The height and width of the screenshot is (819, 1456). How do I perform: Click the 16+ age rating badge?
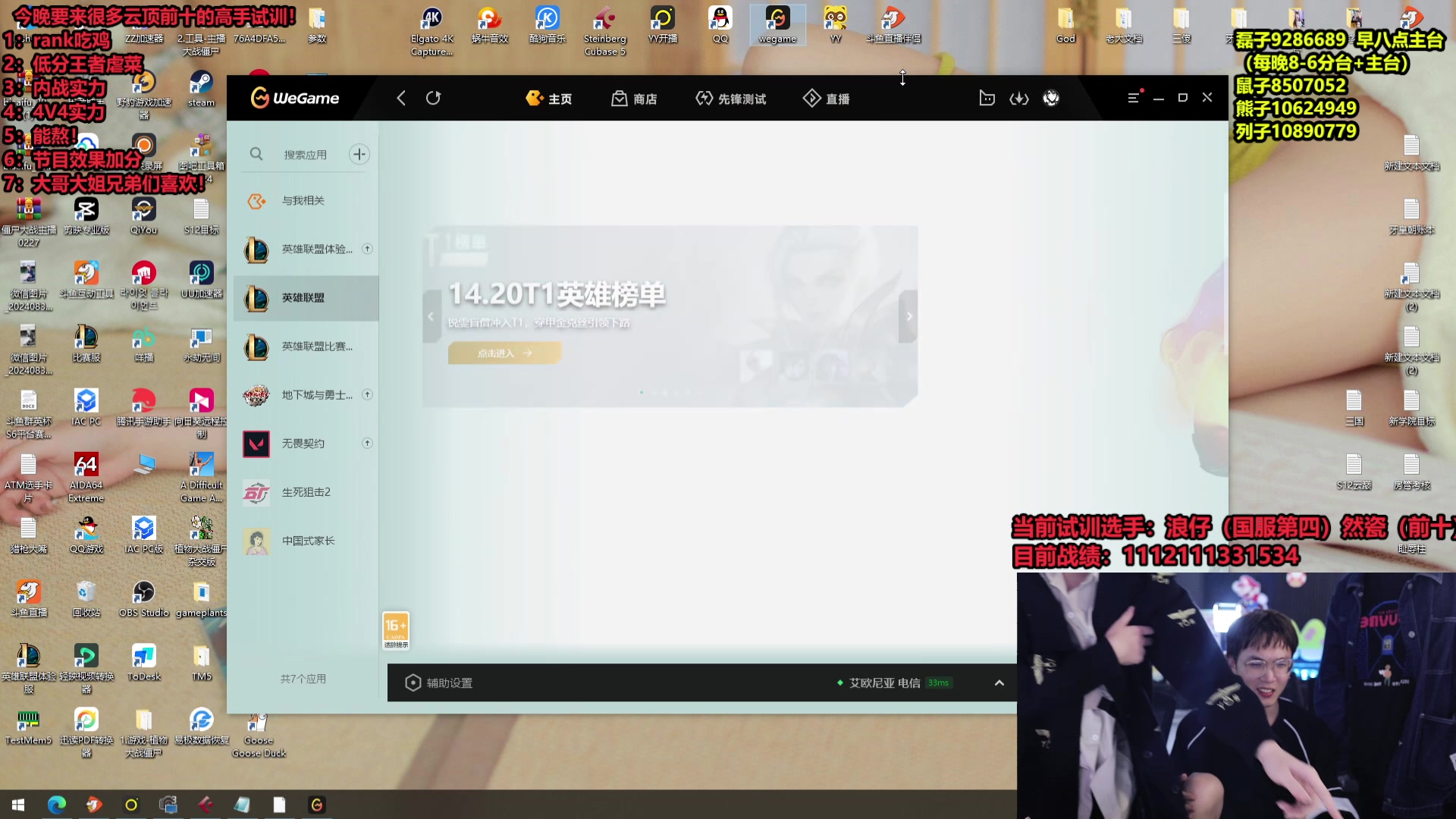396,631
